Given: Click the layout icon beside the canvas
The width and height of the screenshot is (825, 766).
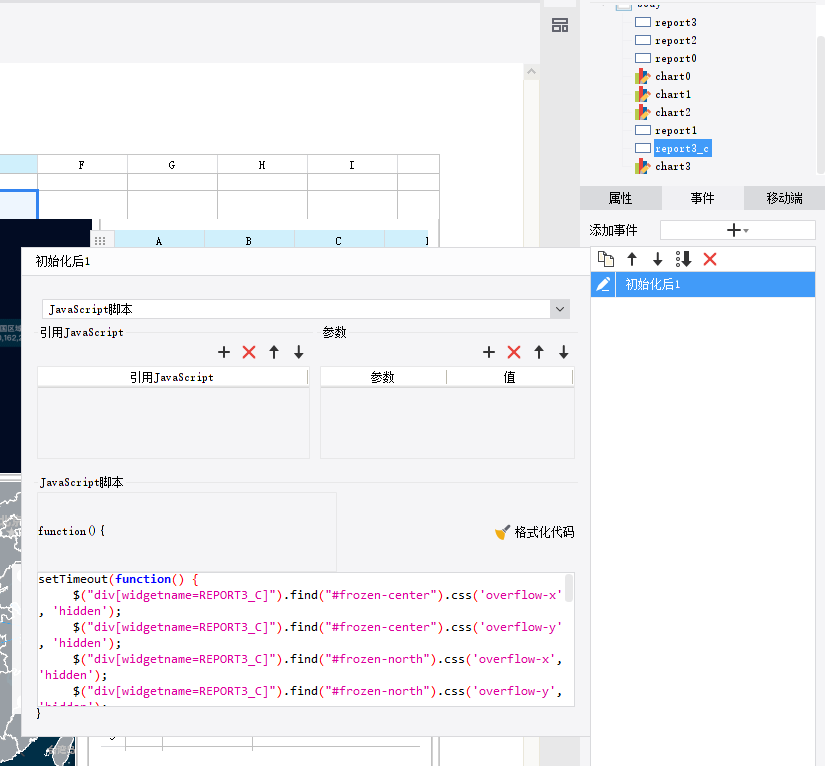Looking at the screenshot, I should (560, 25).
